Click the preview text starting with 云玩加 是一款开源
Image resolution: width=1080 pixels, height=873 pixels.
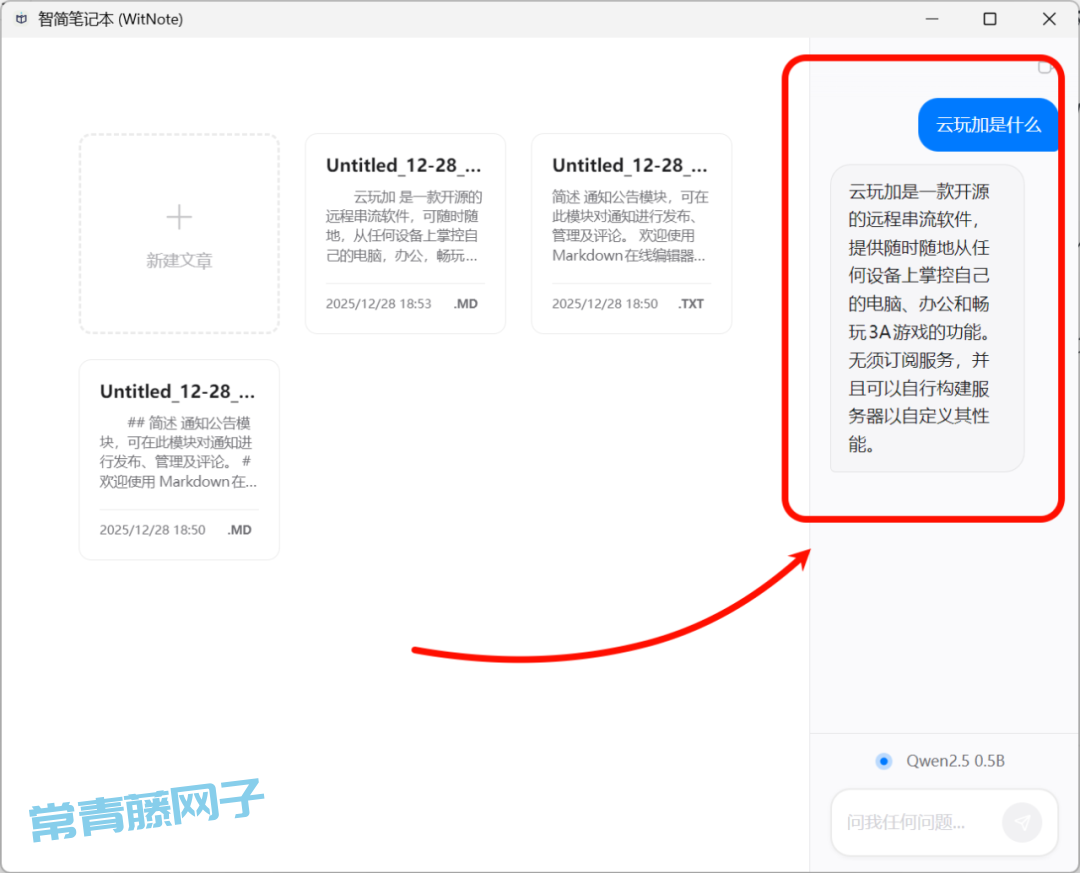pos(404,226)
